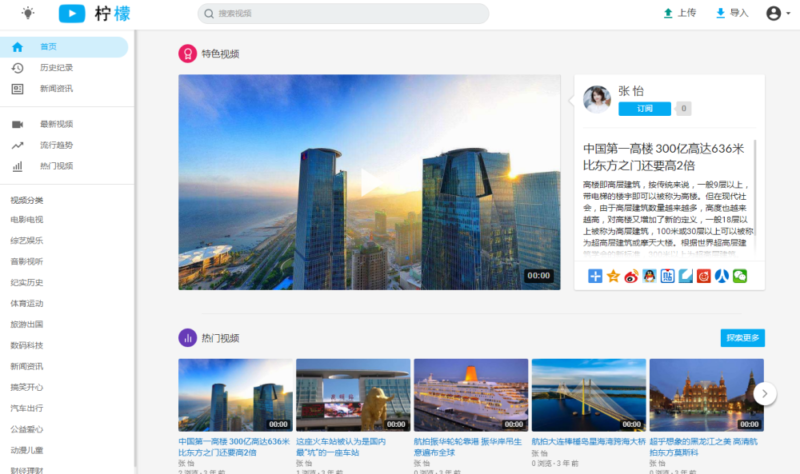Open the 纪实历史 category
Image resolution: width=800 pixels, height=474 pixels.
pyautogui.click(x=27, y=282)
